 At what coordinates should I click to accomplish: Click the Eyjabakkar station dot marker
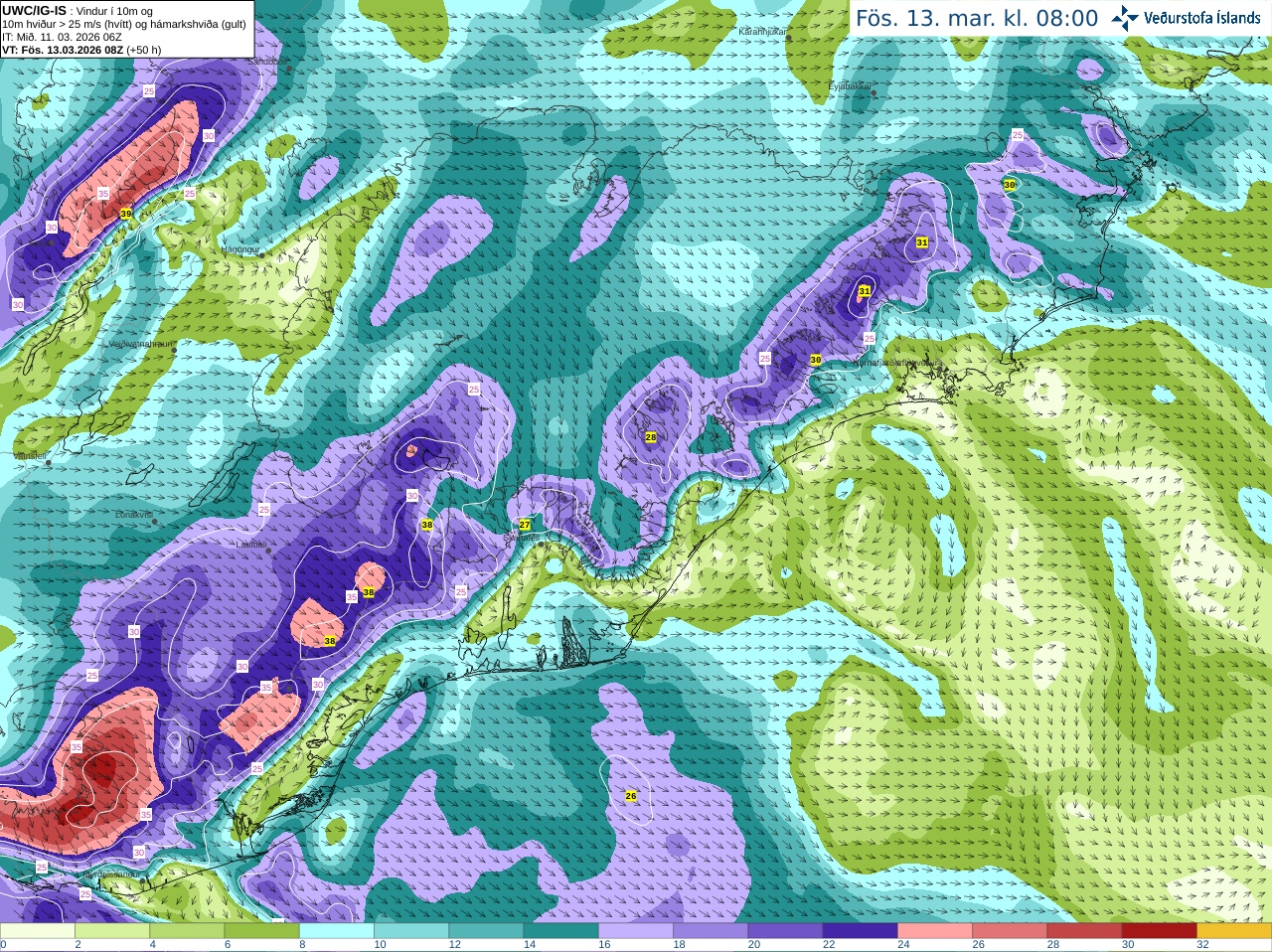click(874, 92)
